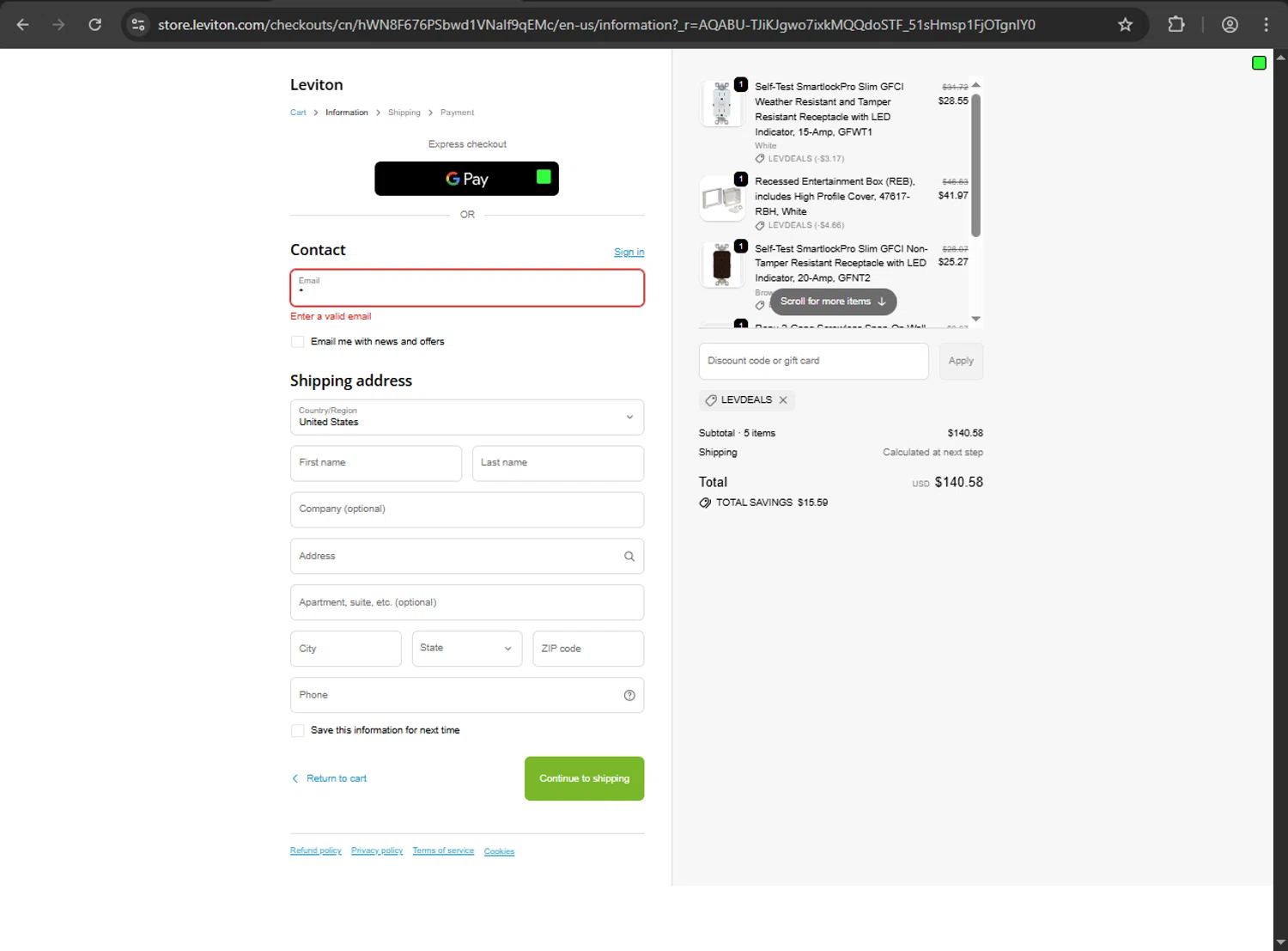Screen dimensions: 1288x951
Task: Open the Terms of service link
Action: tap(443, 851)
